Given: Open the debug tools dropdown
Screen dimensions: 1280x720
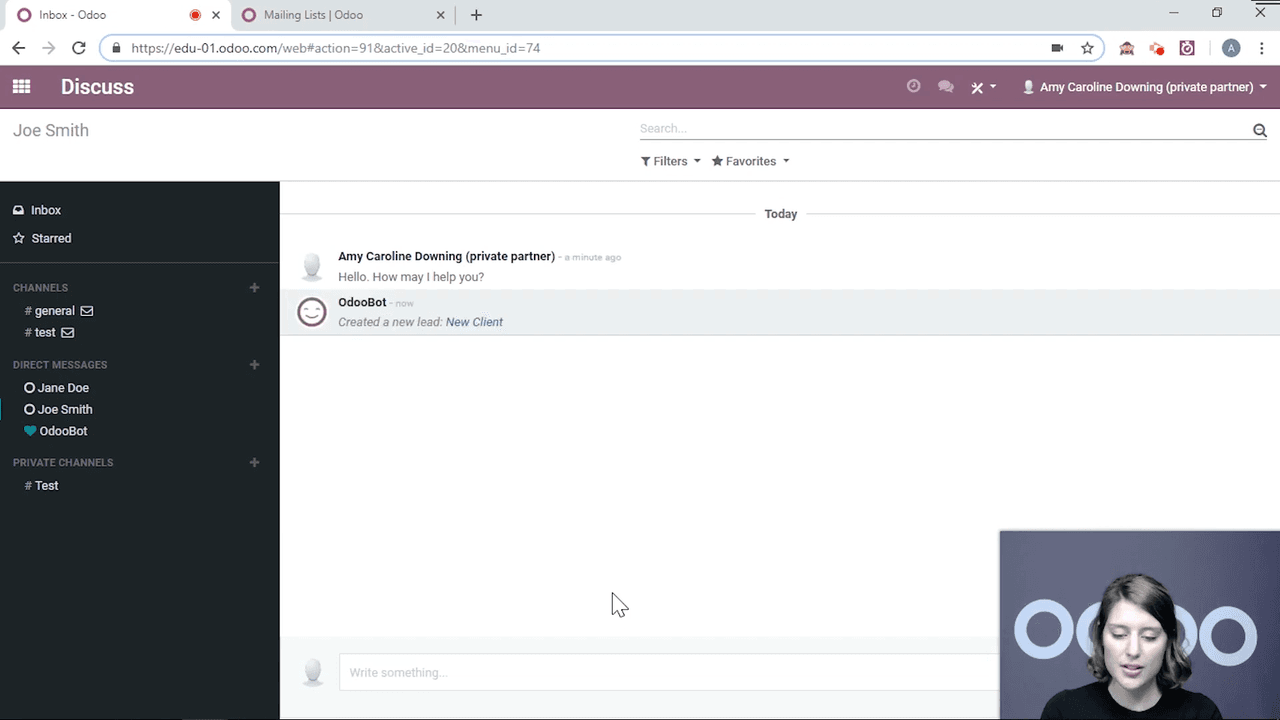Looking at the screenshot, I should (983, 87).
